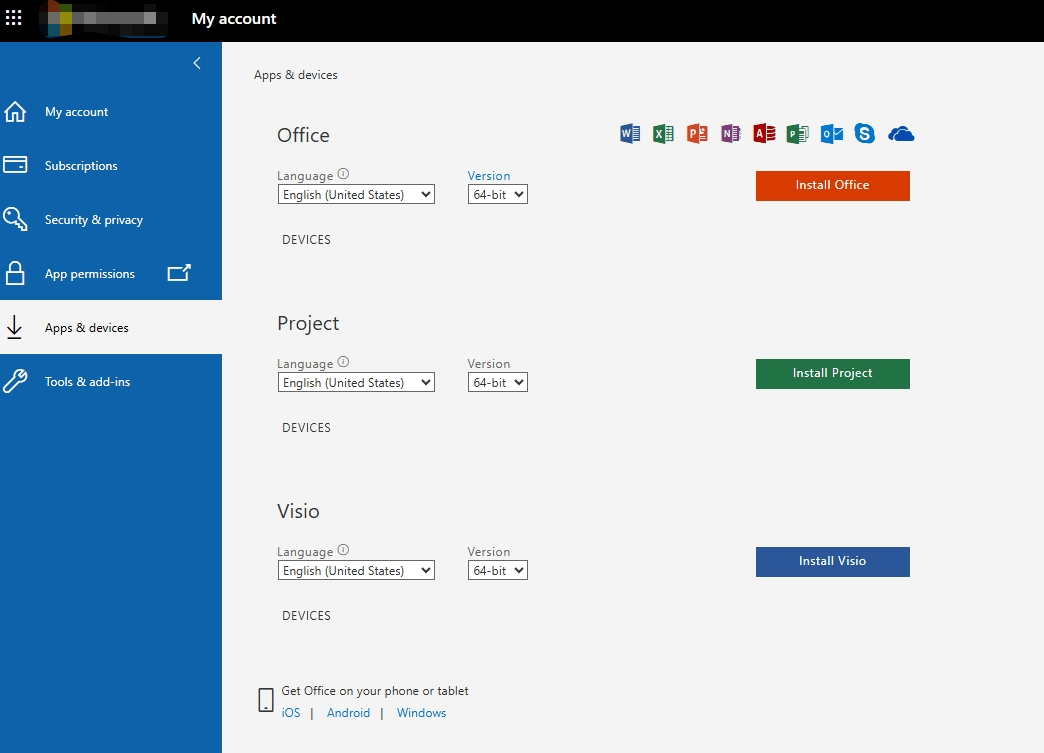This screenshot has height=753, width=1044.
Task: Click the Install Office button
Action: pos(832,185)
